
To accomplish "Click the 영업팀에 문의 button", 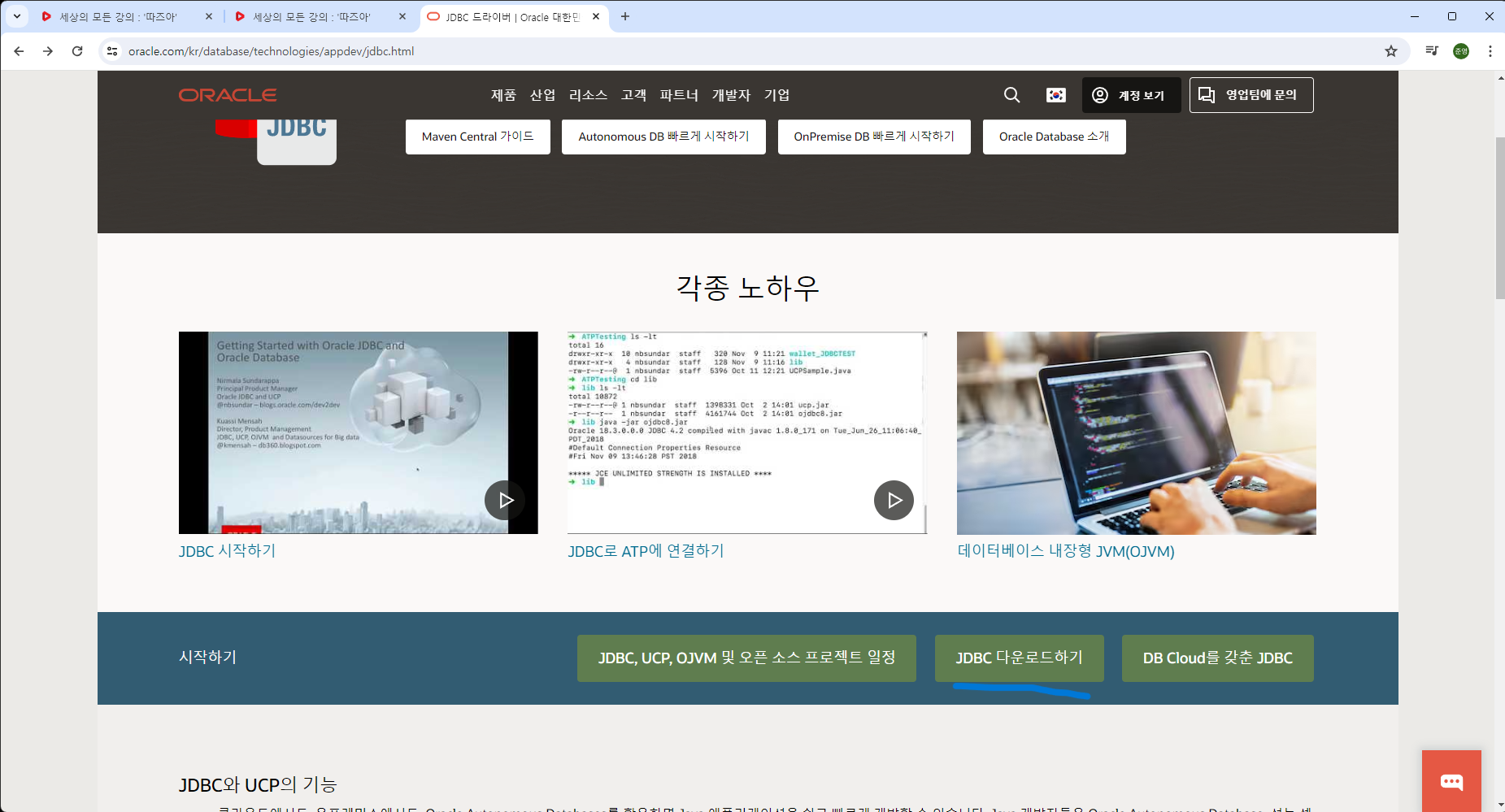I will [x=1251, y=95].
